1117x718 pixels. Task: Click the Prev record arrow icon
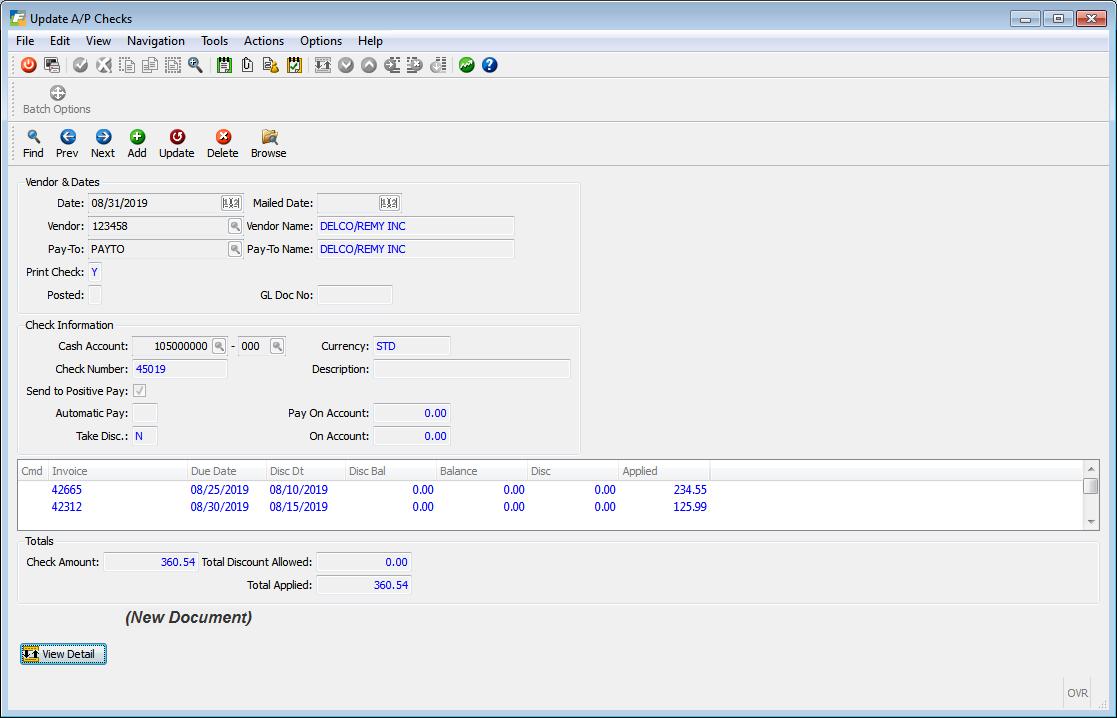(67, 135)
